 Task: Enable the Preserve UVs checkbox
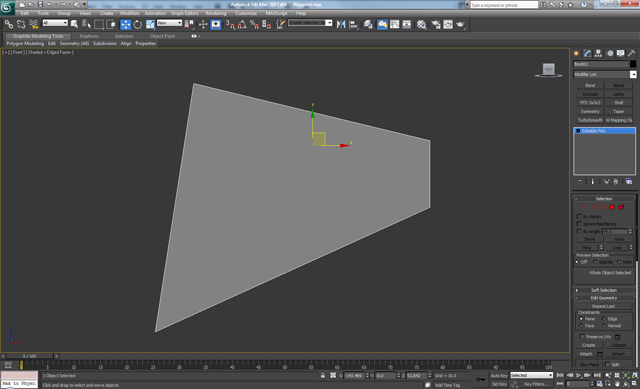(x=582, y=337)
